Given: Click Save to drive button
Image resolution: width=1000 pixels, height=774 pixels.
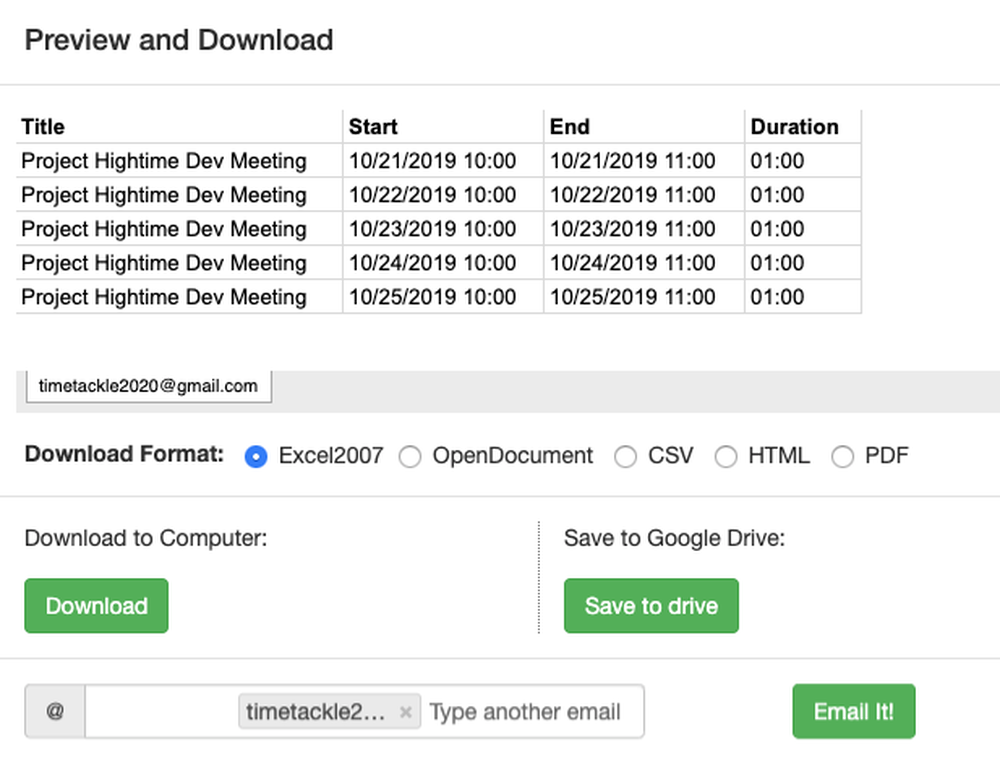Looking at the screenshot, I should tap(651, 606).
